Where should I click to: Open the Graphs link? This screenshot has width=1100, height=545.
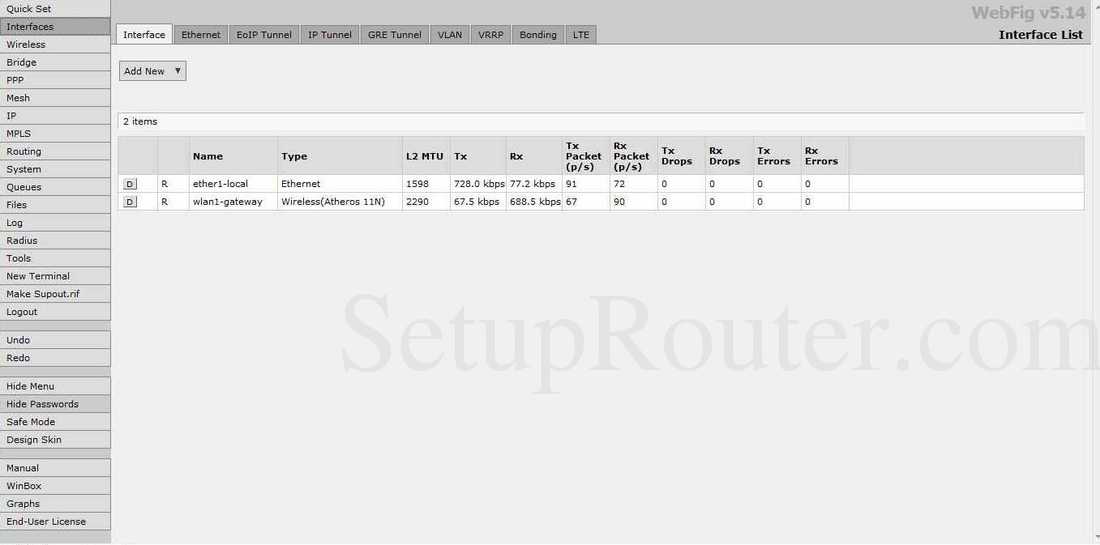pos(55,504)
